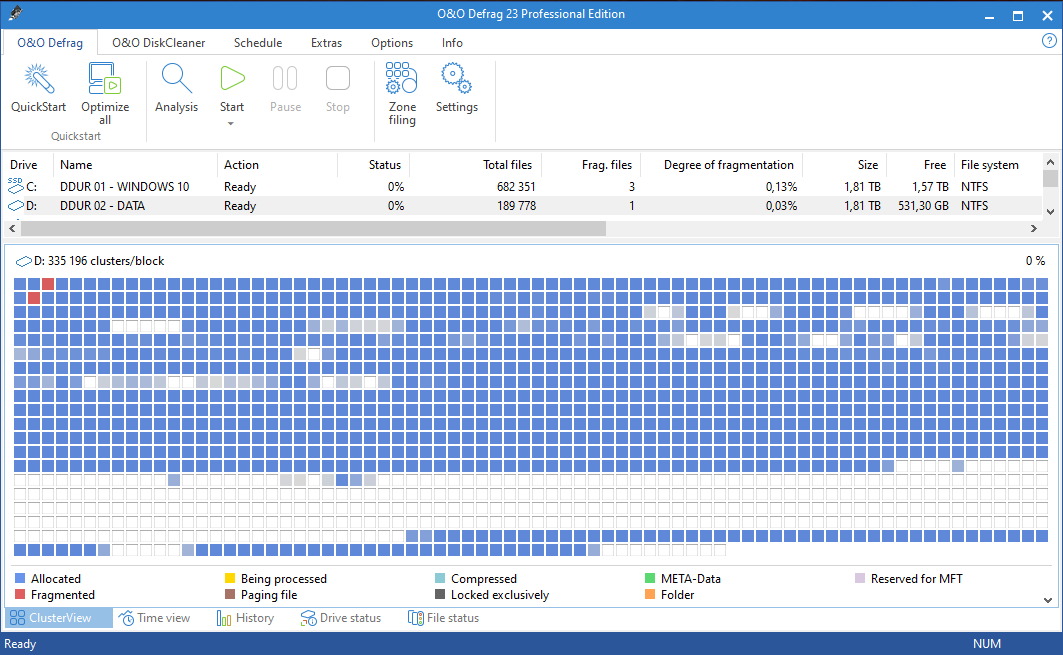Click the Frag. files column header

(x=606, y=165)
